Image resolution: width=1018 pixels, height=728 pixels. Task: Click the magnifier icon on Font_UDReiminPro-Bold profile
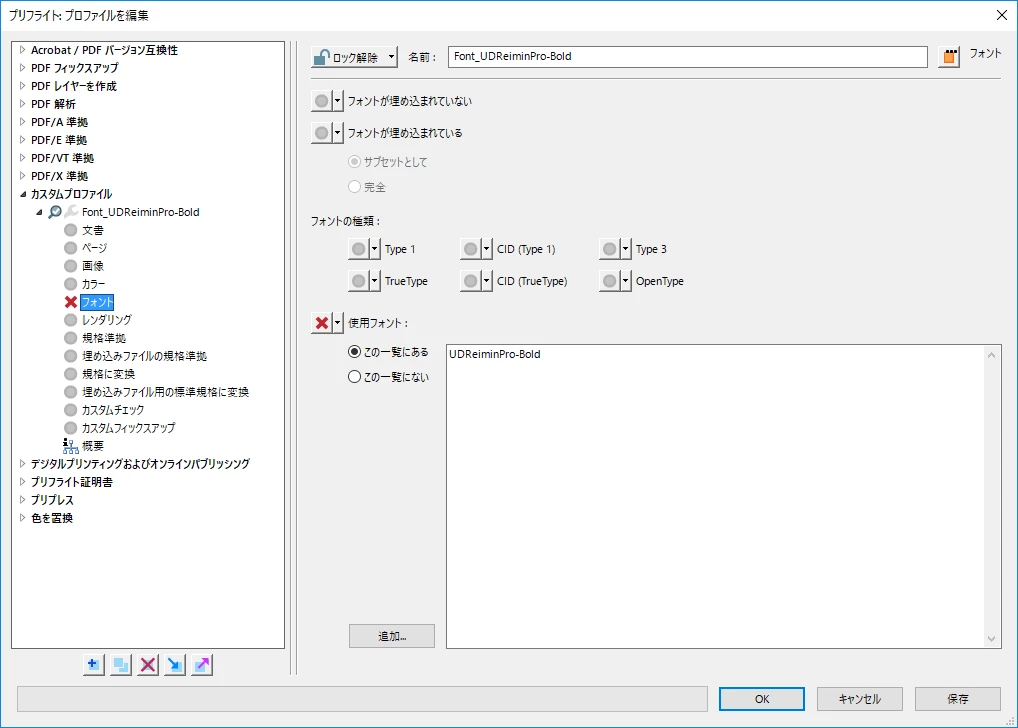55,212
